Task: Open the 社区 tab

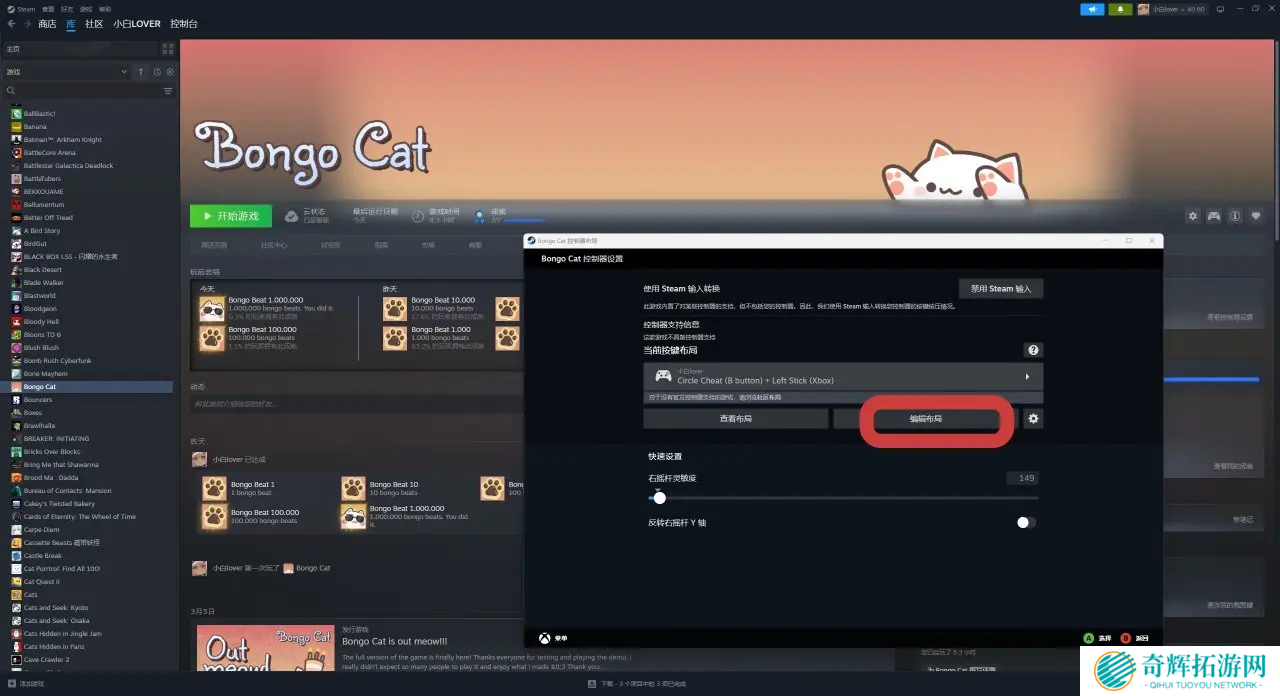Action: 94,23
